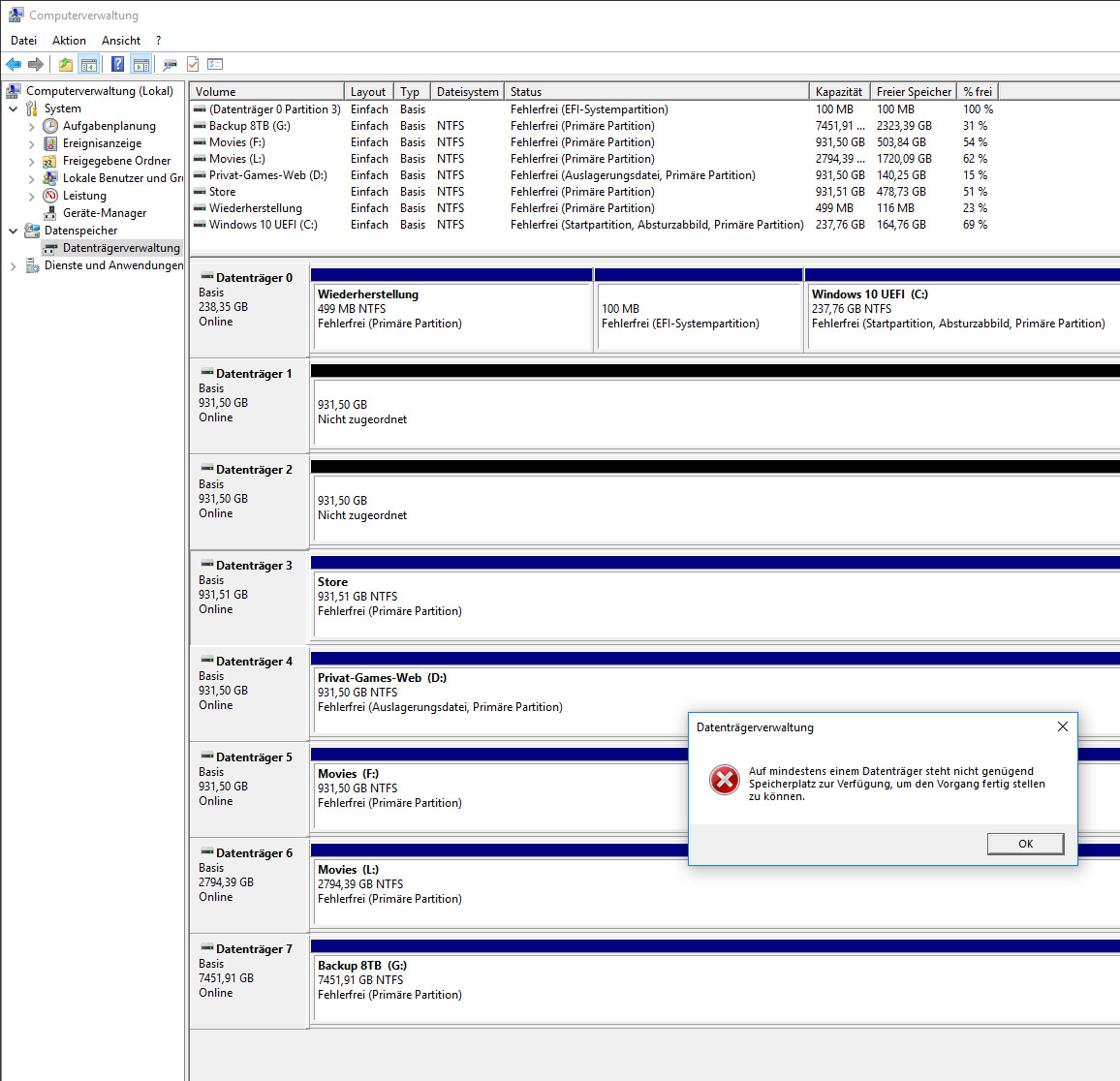Sort by Volume column header
1120x1081 pixels.
[267, 91]
